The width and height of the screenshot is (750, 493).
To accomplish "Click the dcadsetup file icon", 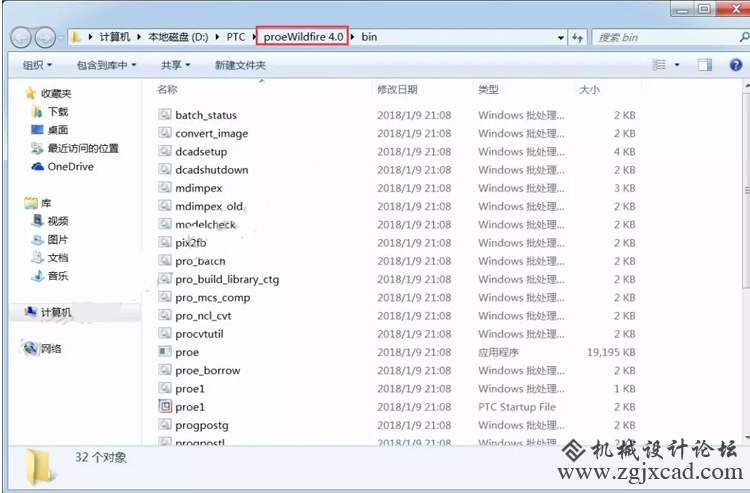I will pos(165,151).
